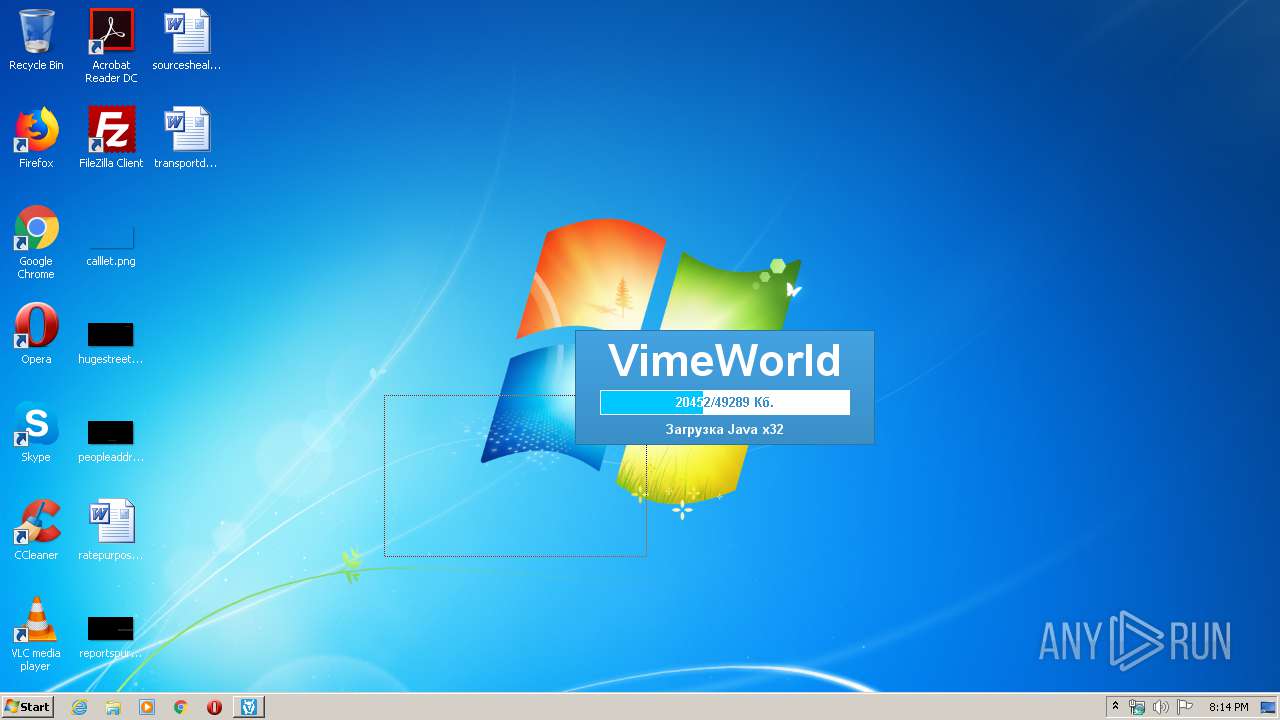Open the ratepurpos Word document
1280x720 pixels.
(111, 530)
